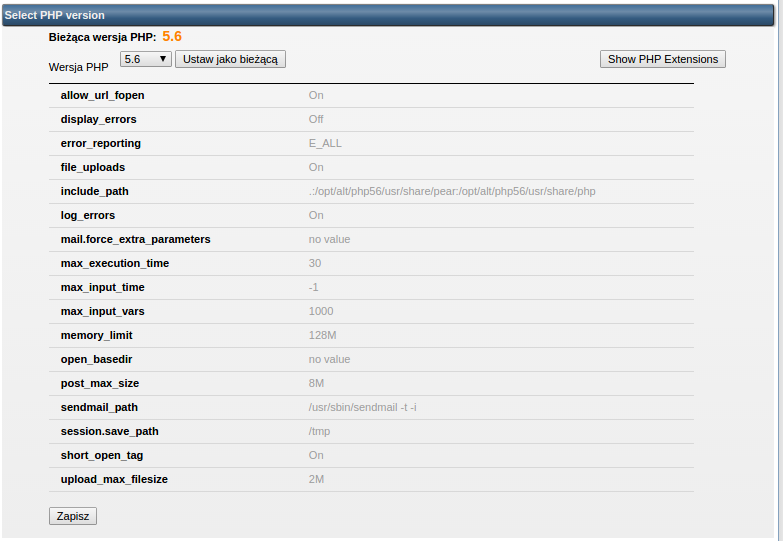
Task: Click the open_basedir 'no value' text
Action: click(329, 359)
